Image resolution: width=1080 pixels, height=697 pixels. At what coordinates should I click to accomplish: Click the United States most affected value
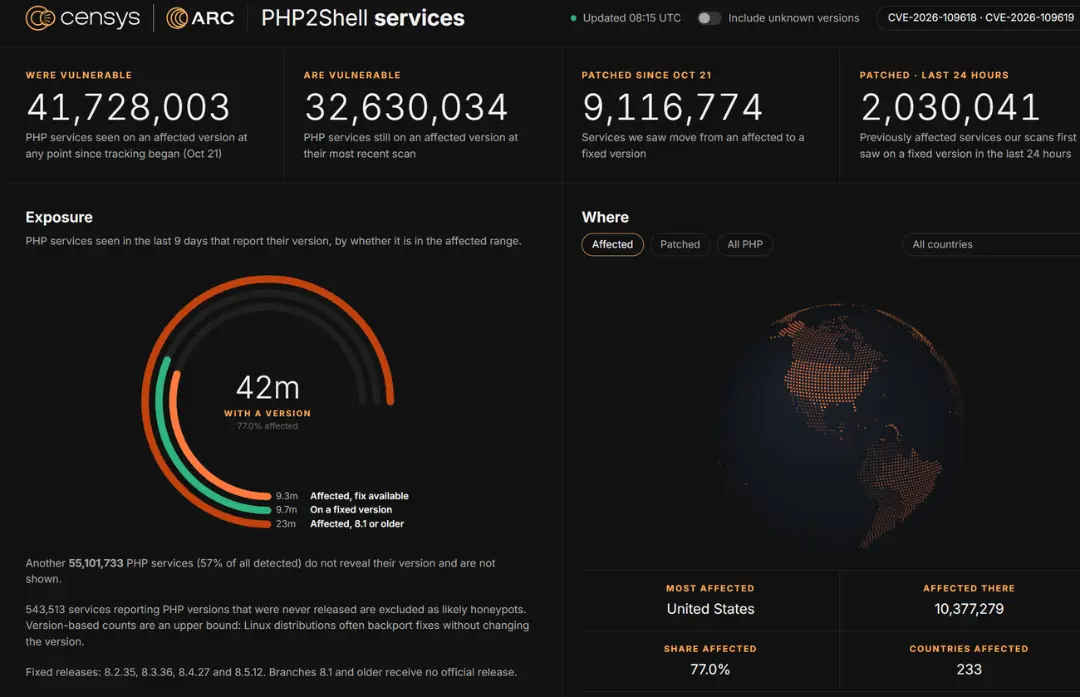(710, 609)
